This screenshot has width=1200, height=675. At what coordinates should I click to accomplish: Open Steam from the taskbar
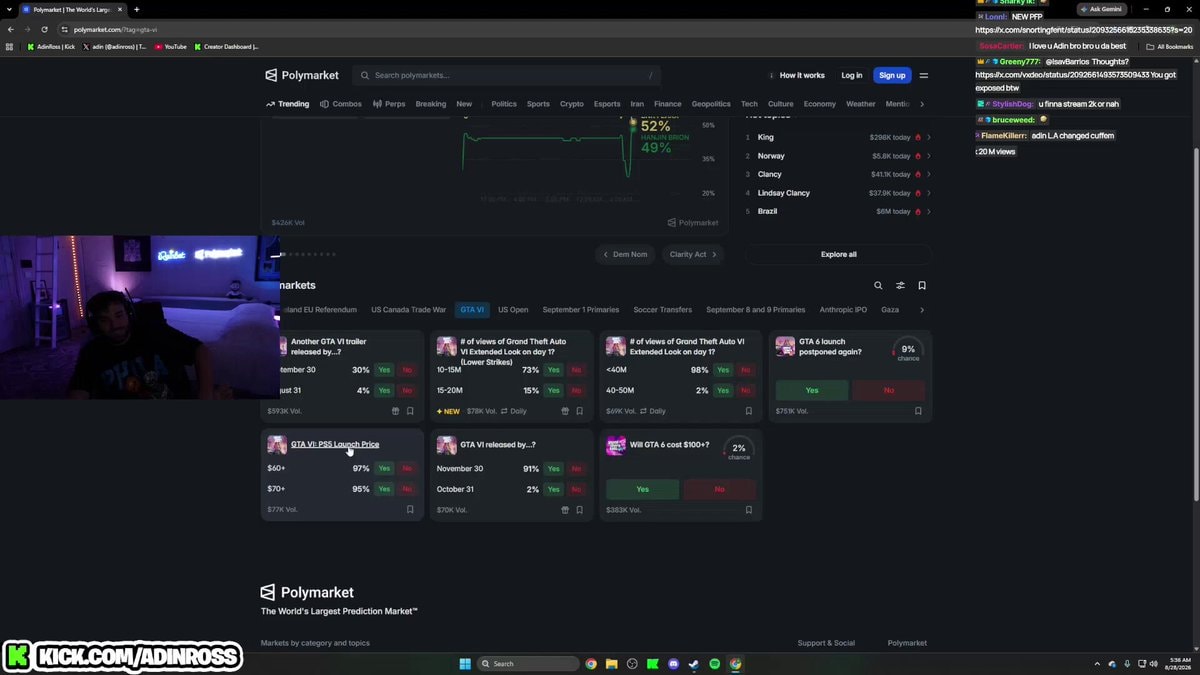point(694,663)
